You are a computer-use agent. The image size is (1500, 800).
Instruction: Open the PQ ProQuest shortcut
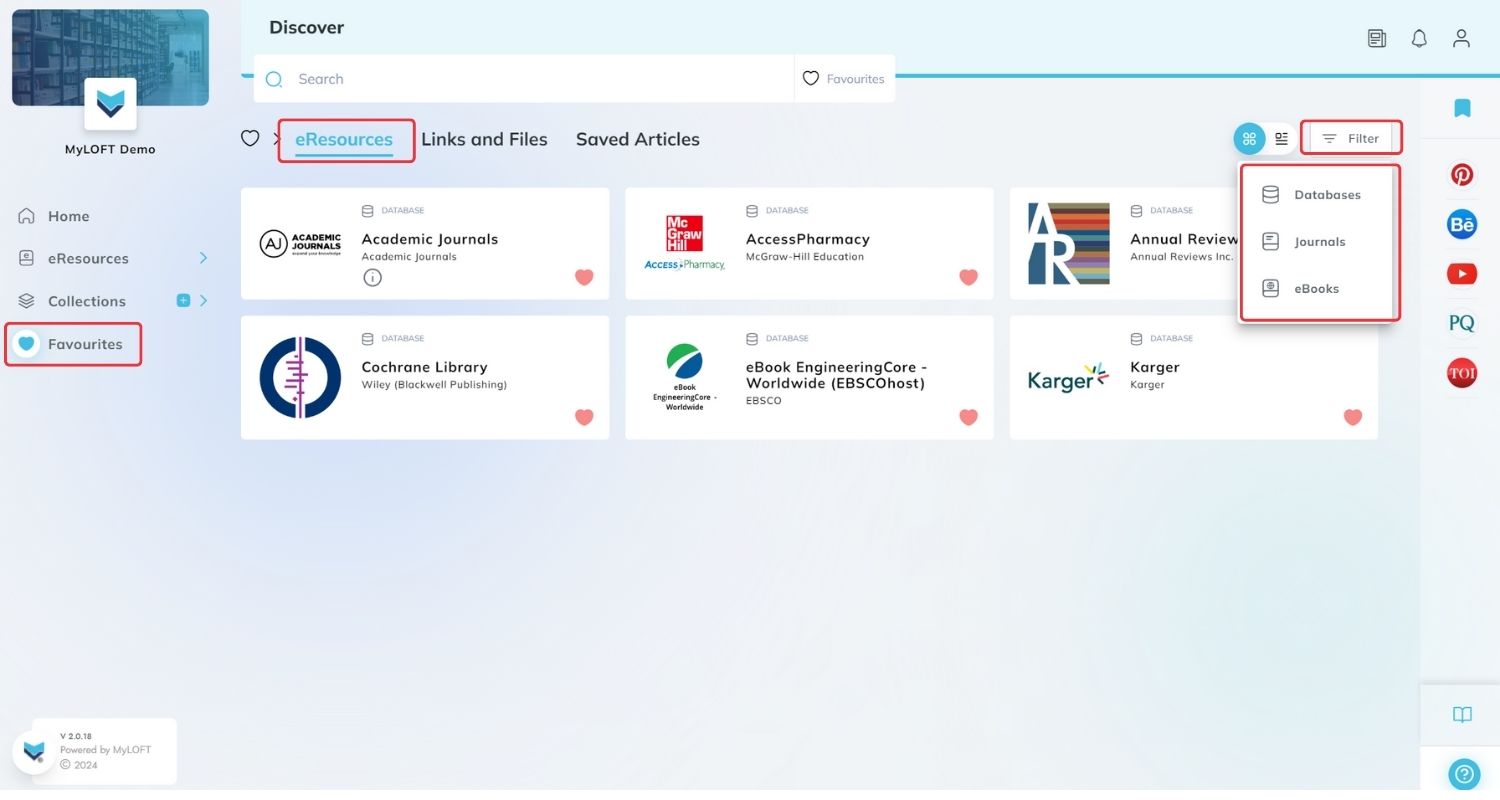[x=1462, y=323]
